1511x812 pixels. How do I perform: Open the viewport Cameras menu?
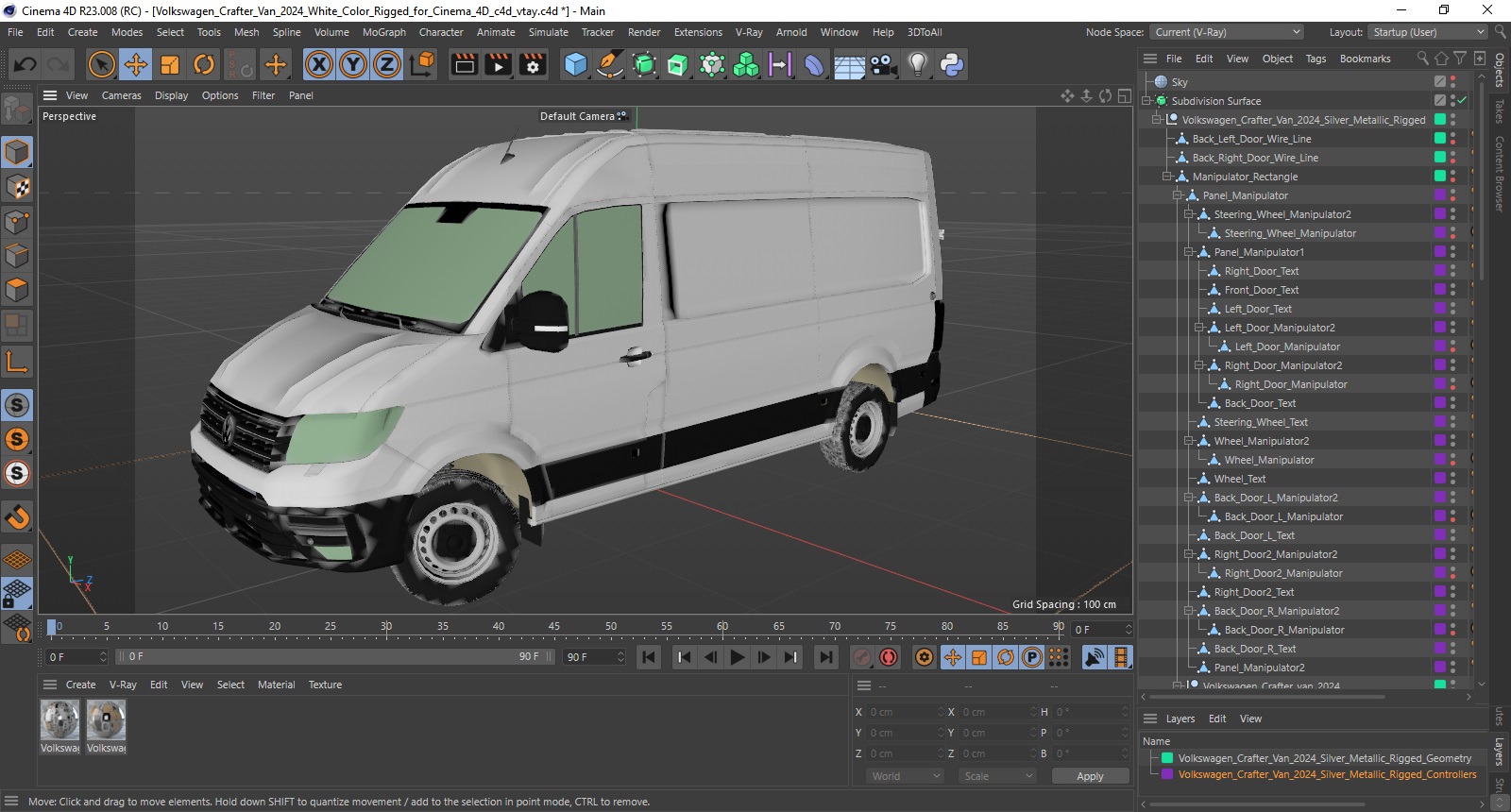click(x=121, y=95)
